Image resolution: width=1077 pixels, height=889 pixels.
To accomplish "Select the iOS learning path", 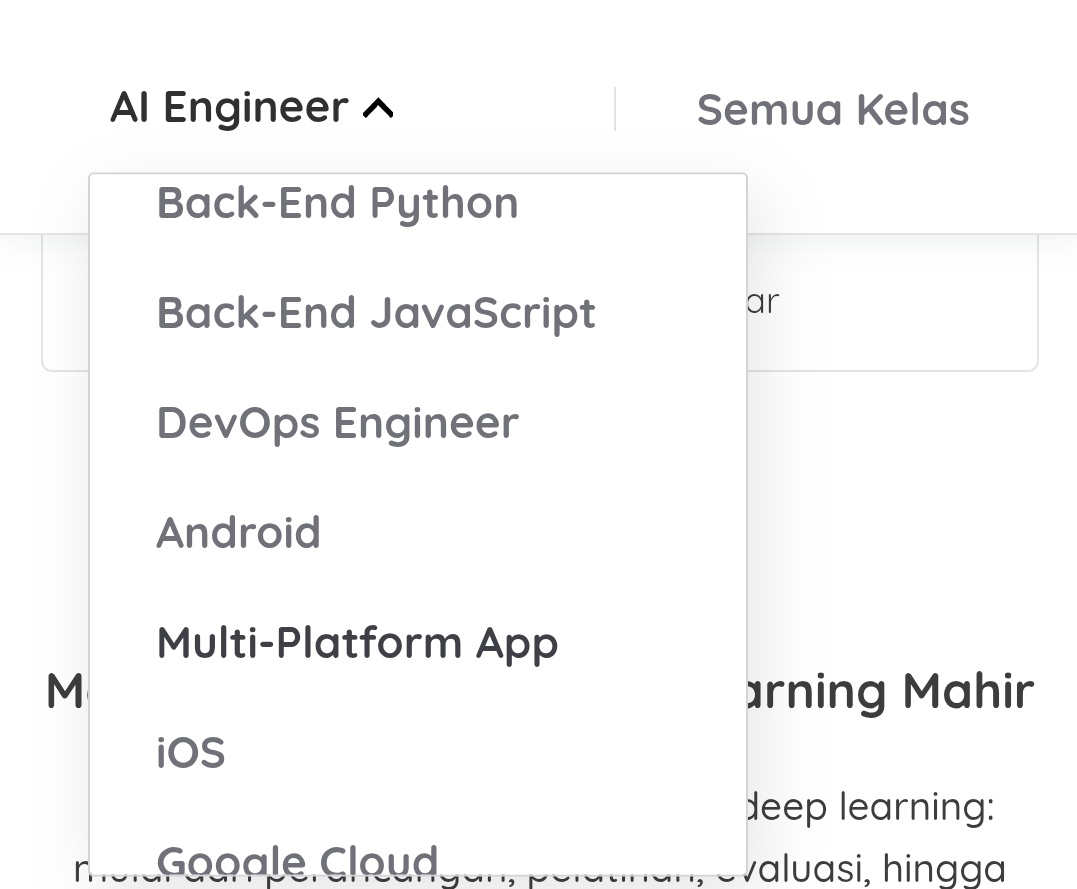I will (190, 752).
